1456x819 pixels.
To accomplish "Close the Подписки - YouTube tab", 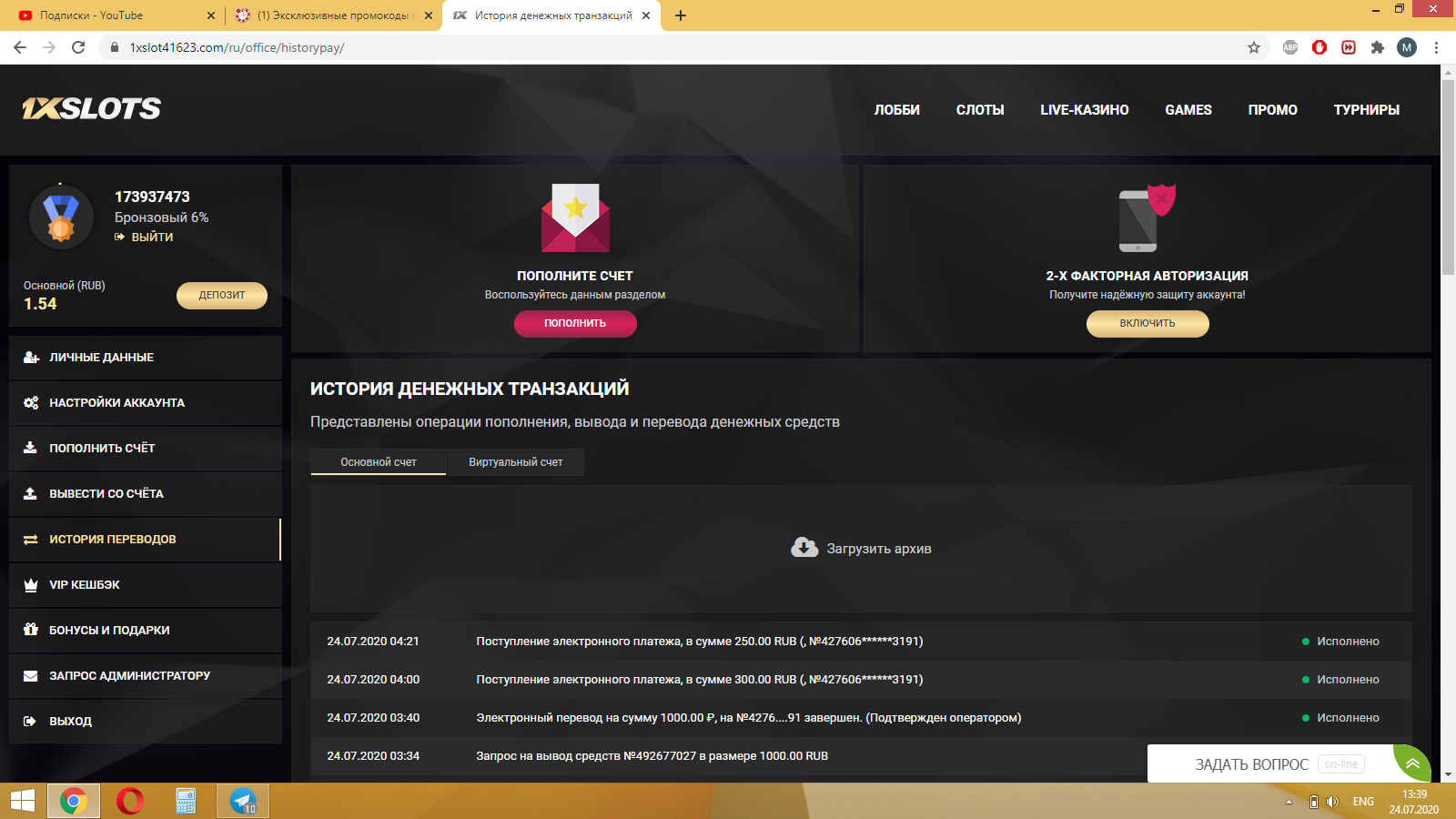I will point(211,15).
